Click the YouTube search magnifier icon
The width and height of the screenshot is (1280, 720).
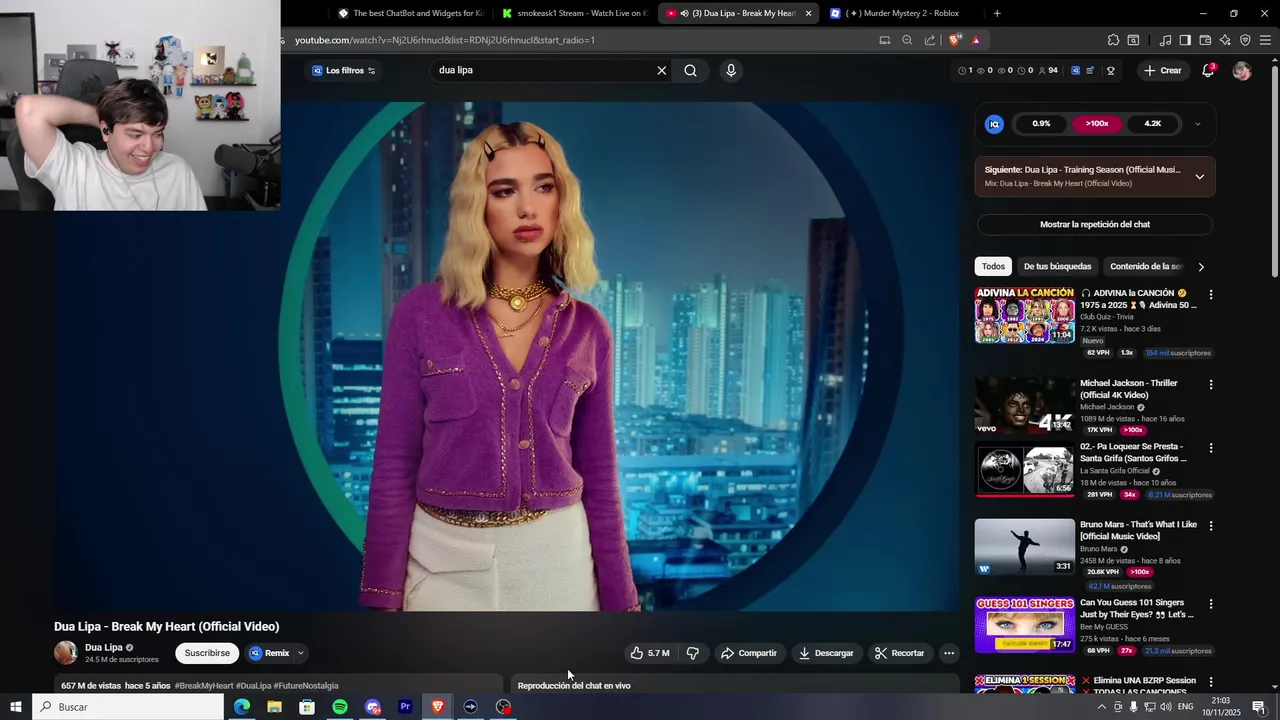pos(690,71)
